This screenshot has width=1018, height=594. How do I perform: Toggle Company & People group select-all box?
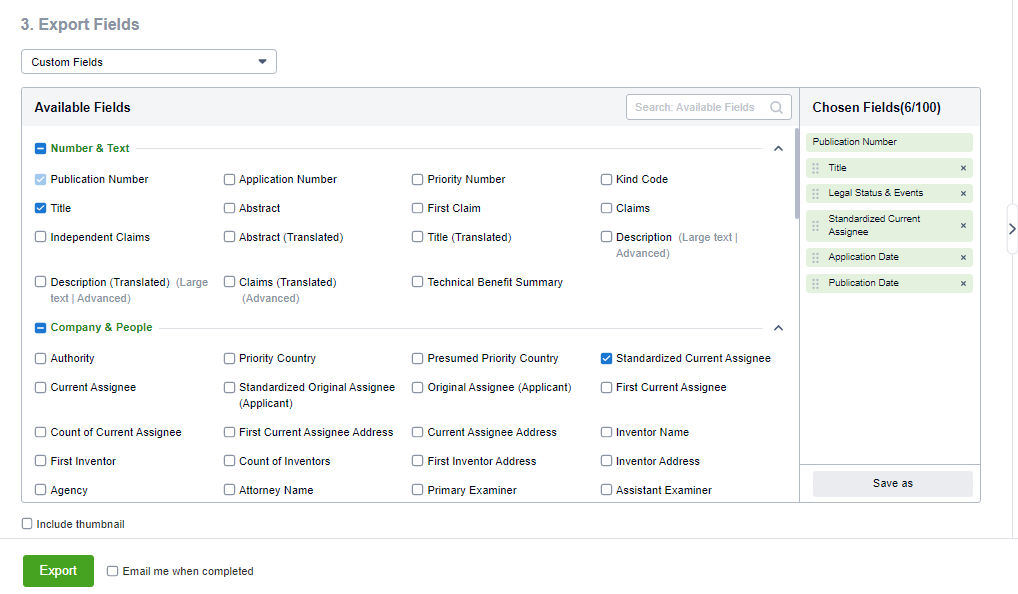point(41,327)
